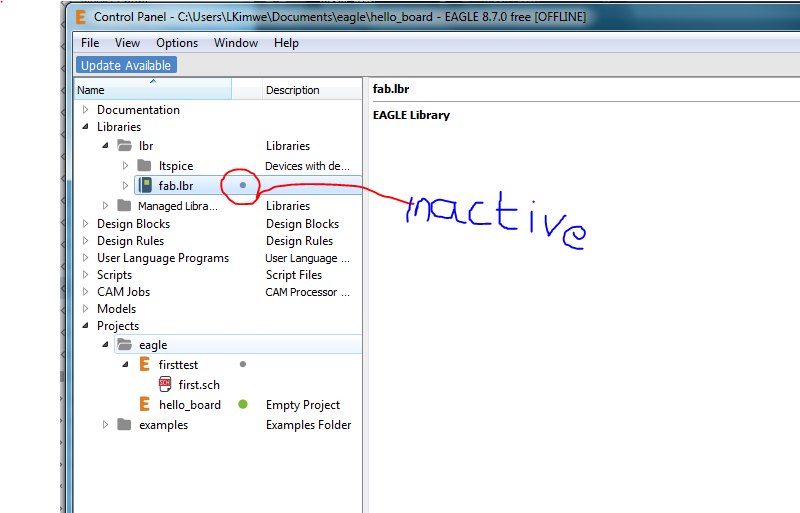Sort by the Name column header
This screenshot has width=800, height=513.
click(153, 89)
